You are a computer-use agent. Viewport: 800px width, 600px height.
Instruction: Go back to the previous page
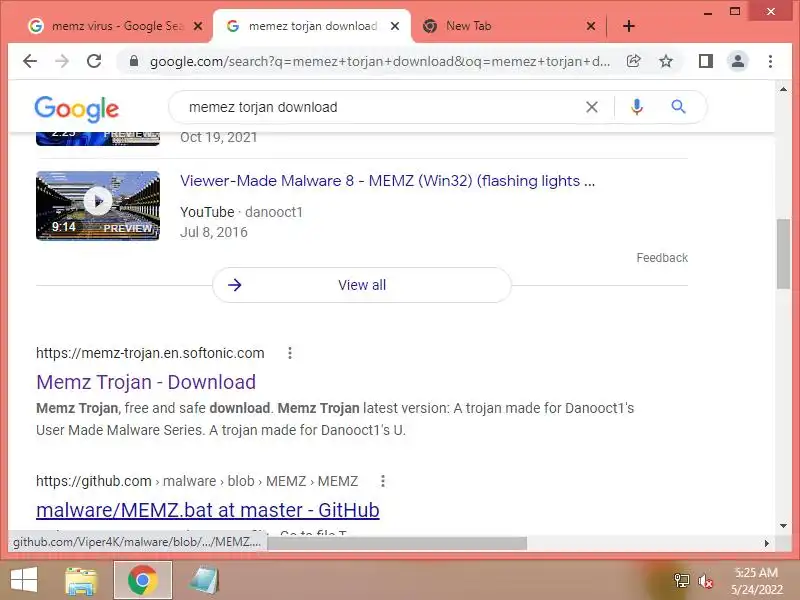(30, 61)
